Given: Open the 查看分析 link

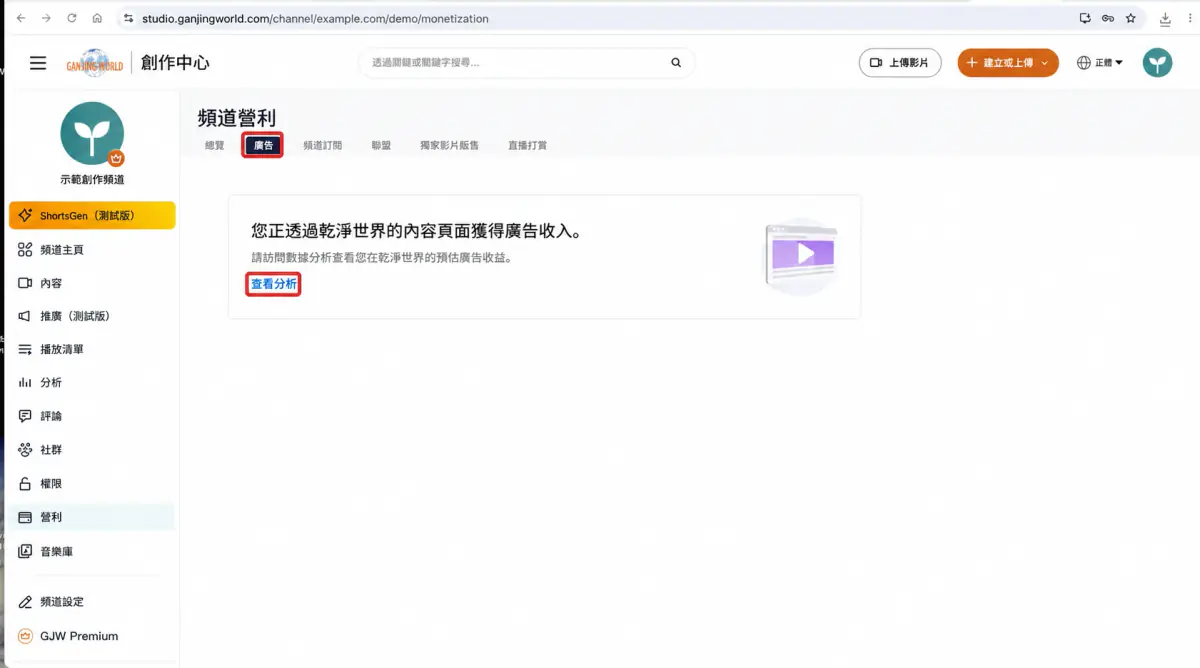Looking at the screenshot, I should (273, 284).
